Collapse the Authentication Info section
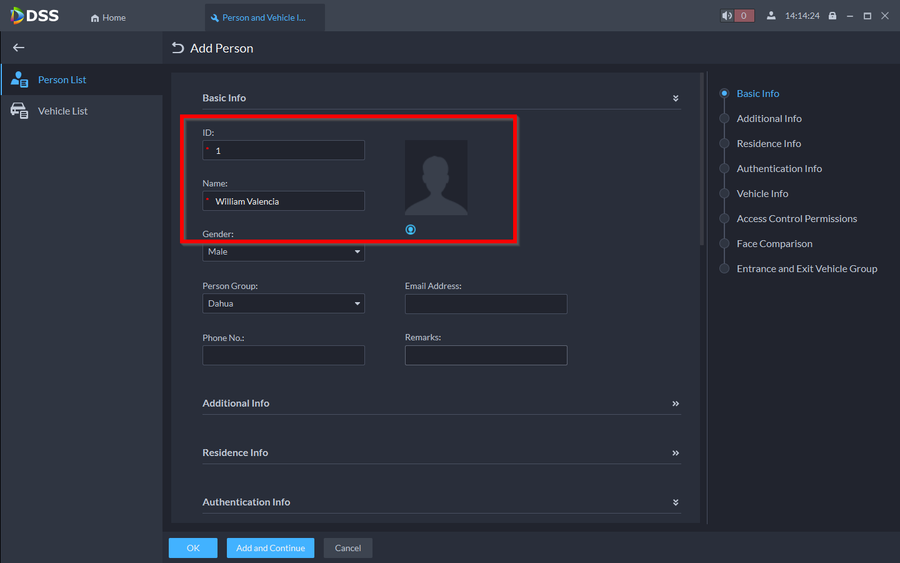900x563 pixels. click(x=676, y=502)
